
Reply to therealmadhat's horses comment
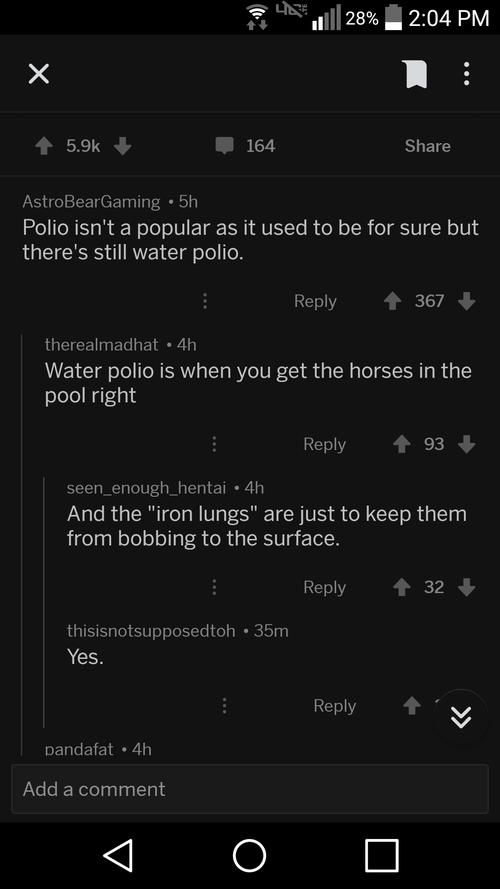pyautogui.click(x=324, y=444)
